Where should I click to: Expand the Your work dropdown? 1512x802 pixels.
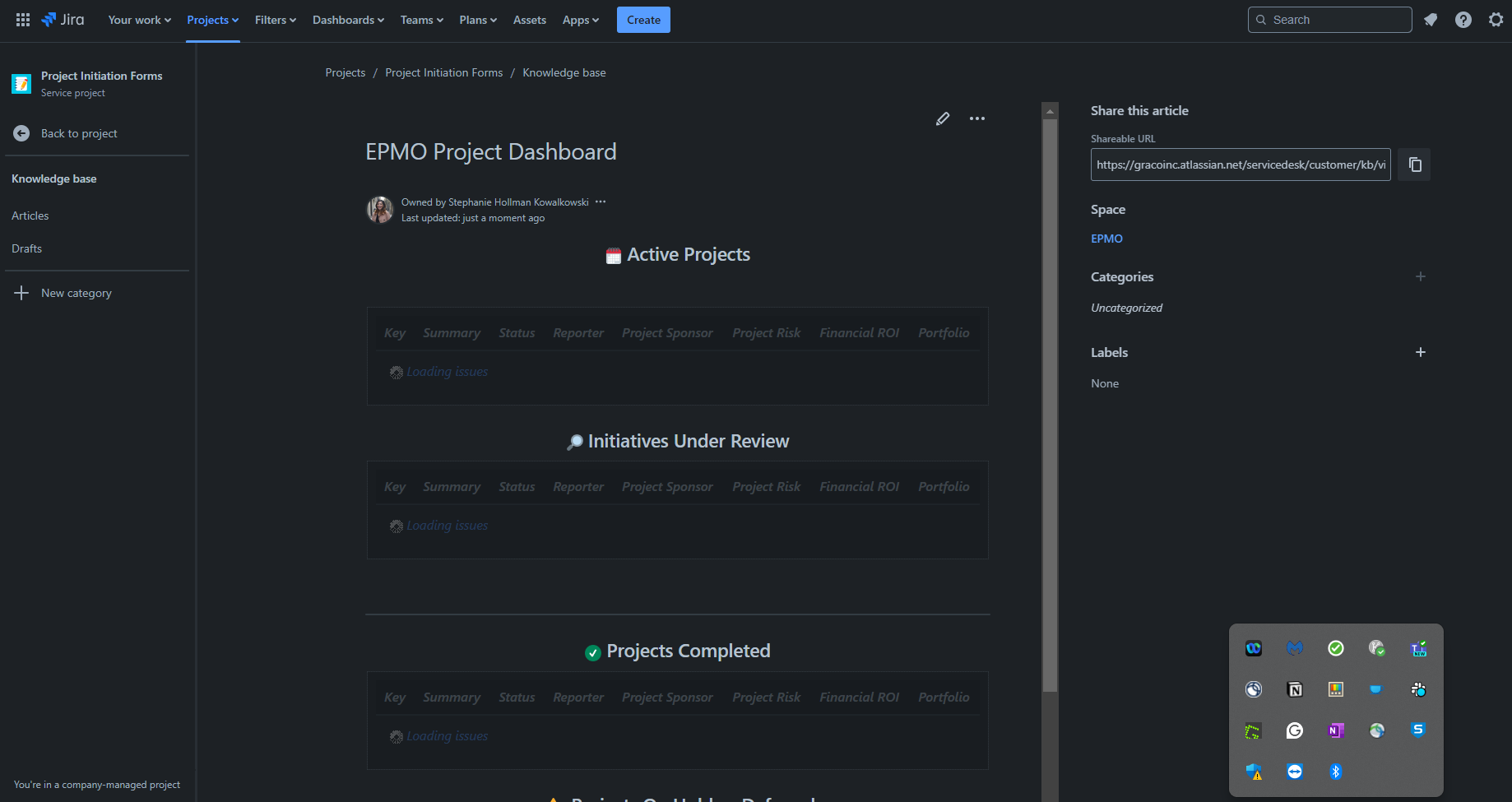click(x=140, y=20)
